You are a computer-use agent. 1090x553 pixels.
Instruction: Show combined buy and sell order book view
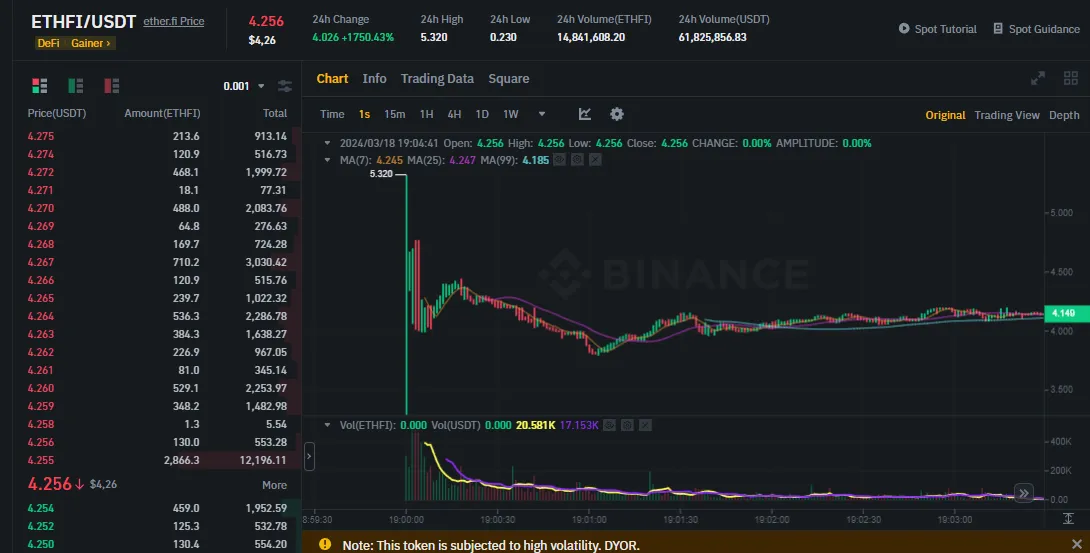pyautogui.click(x=40, y=86)
